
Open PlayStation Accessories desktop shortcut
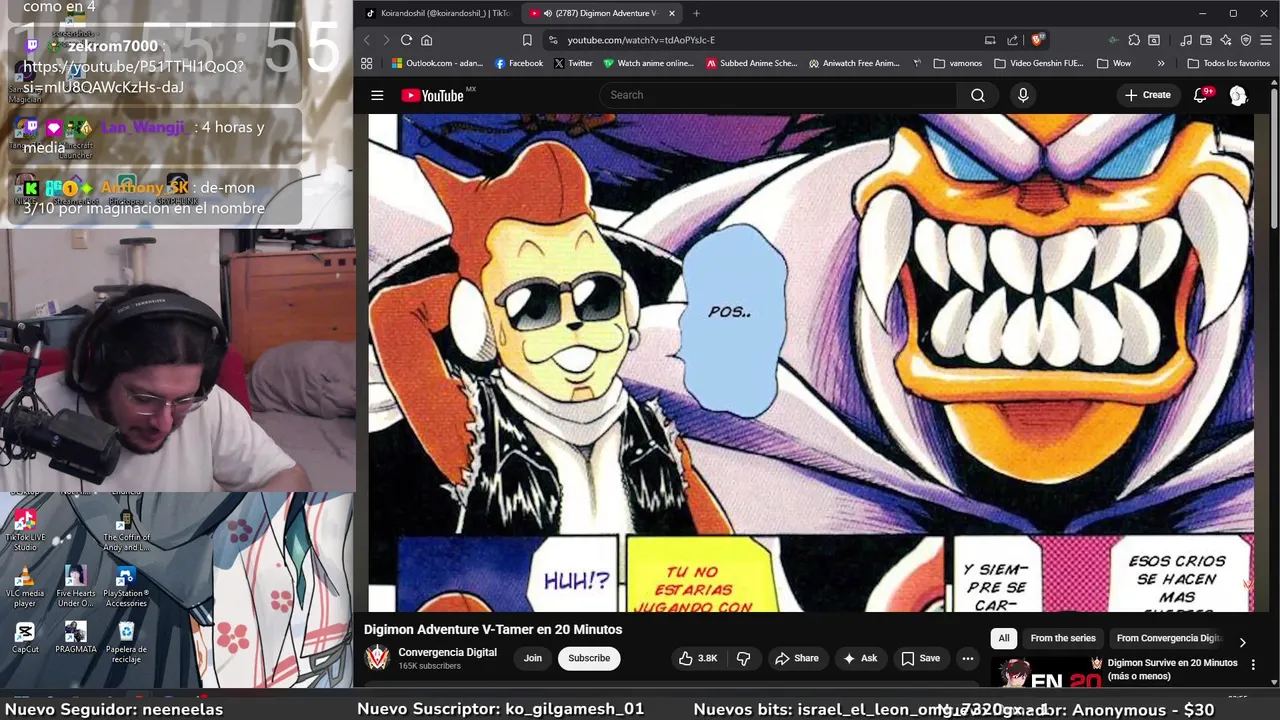(126, 586)
